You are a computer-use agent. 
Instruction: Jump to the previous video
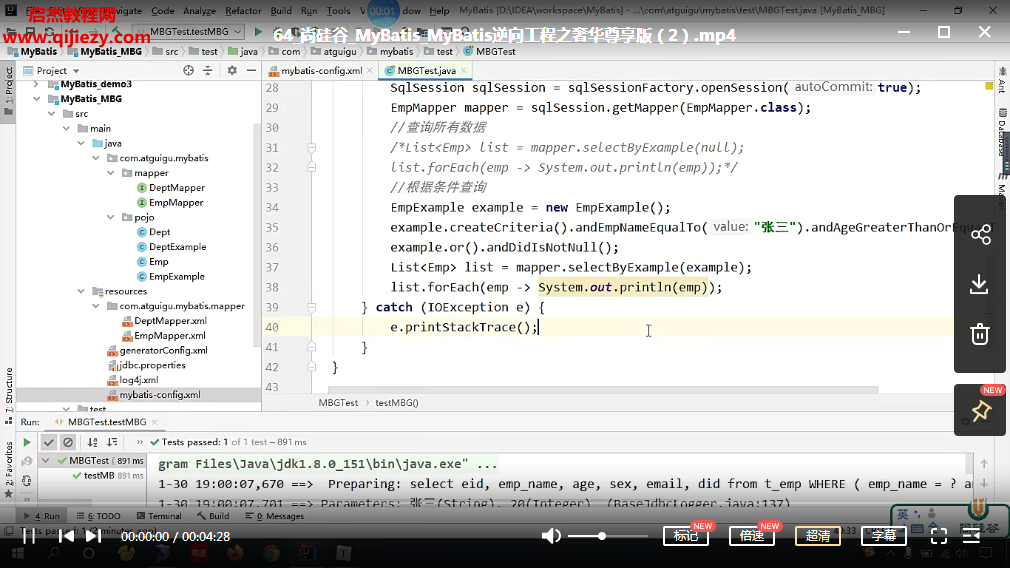click(66, 536)
